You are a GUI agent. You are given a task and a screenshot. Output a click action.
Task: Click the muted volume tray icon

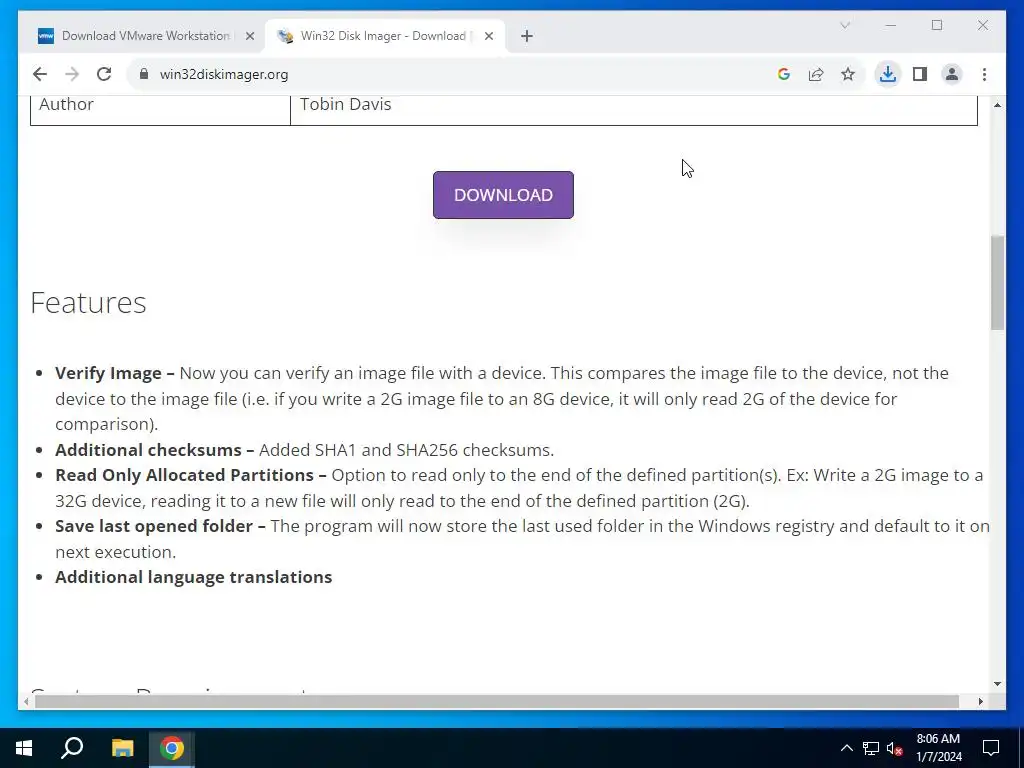(x=895, y=748)
